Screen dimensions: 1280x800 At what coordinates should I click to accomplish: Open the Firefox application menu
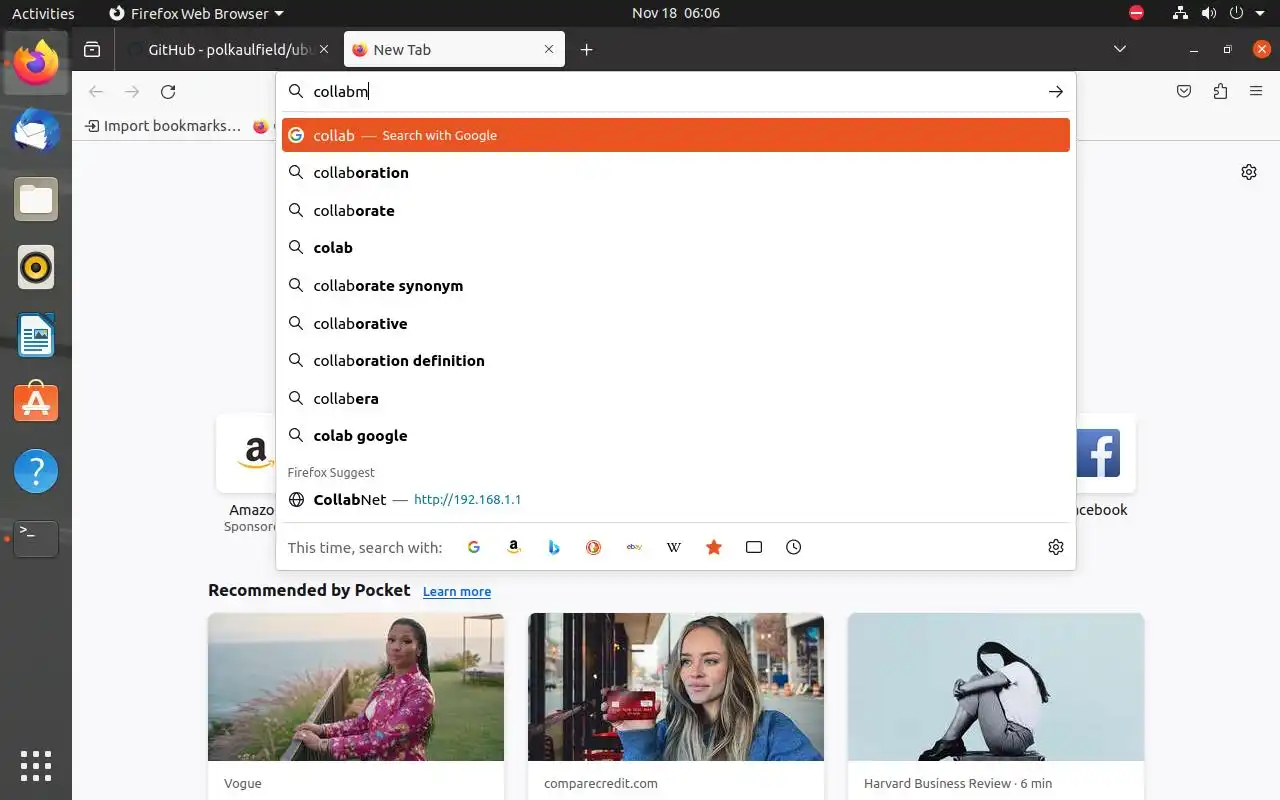1256,92
